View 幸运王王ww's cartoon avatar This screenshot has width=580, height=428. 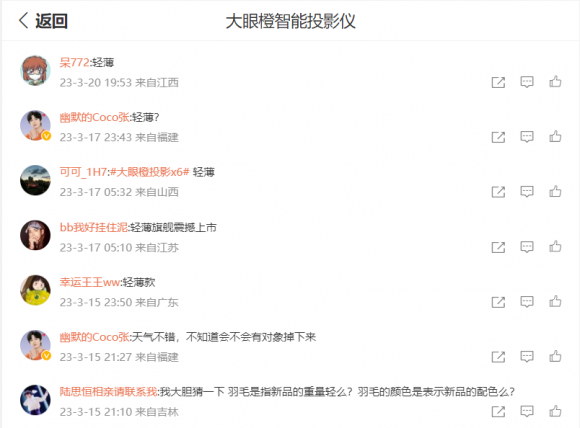pyautogui.click(x=35, y=290)
